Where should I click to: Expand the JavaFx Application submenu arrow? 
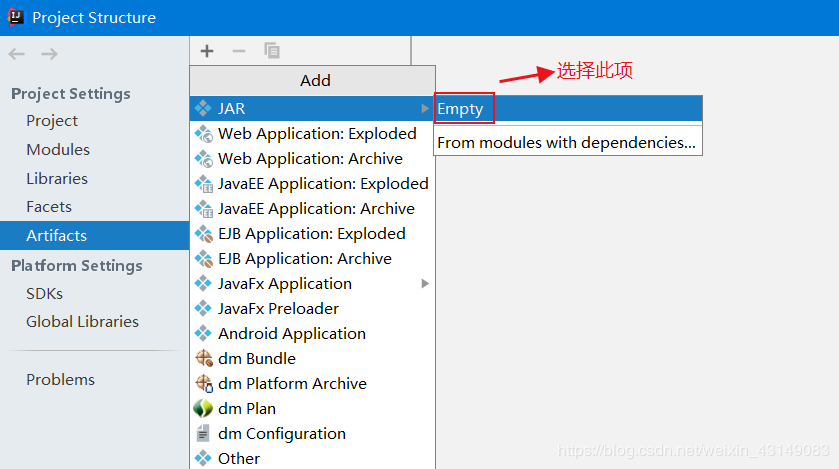pyautogui.click(x=425, y=283)
